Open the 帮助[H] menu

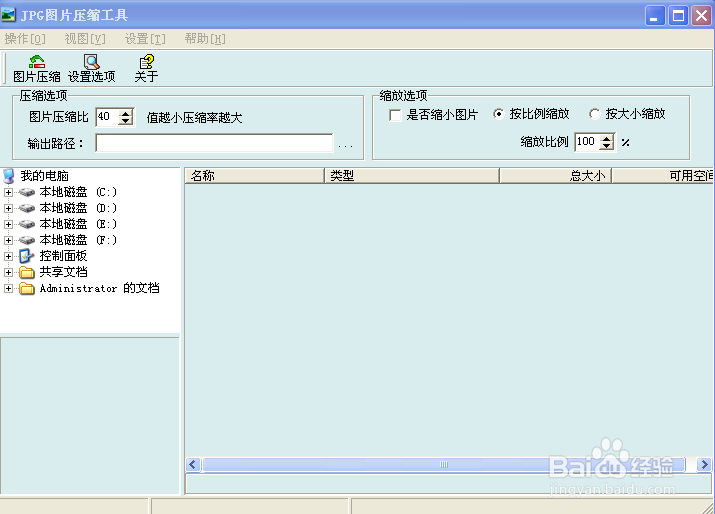205,39
